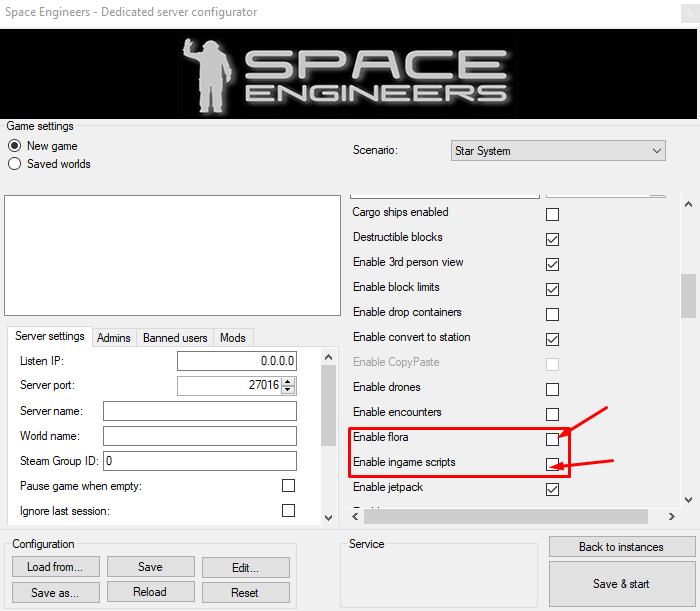Open the Banned users tab

click(x=175, y=338)
